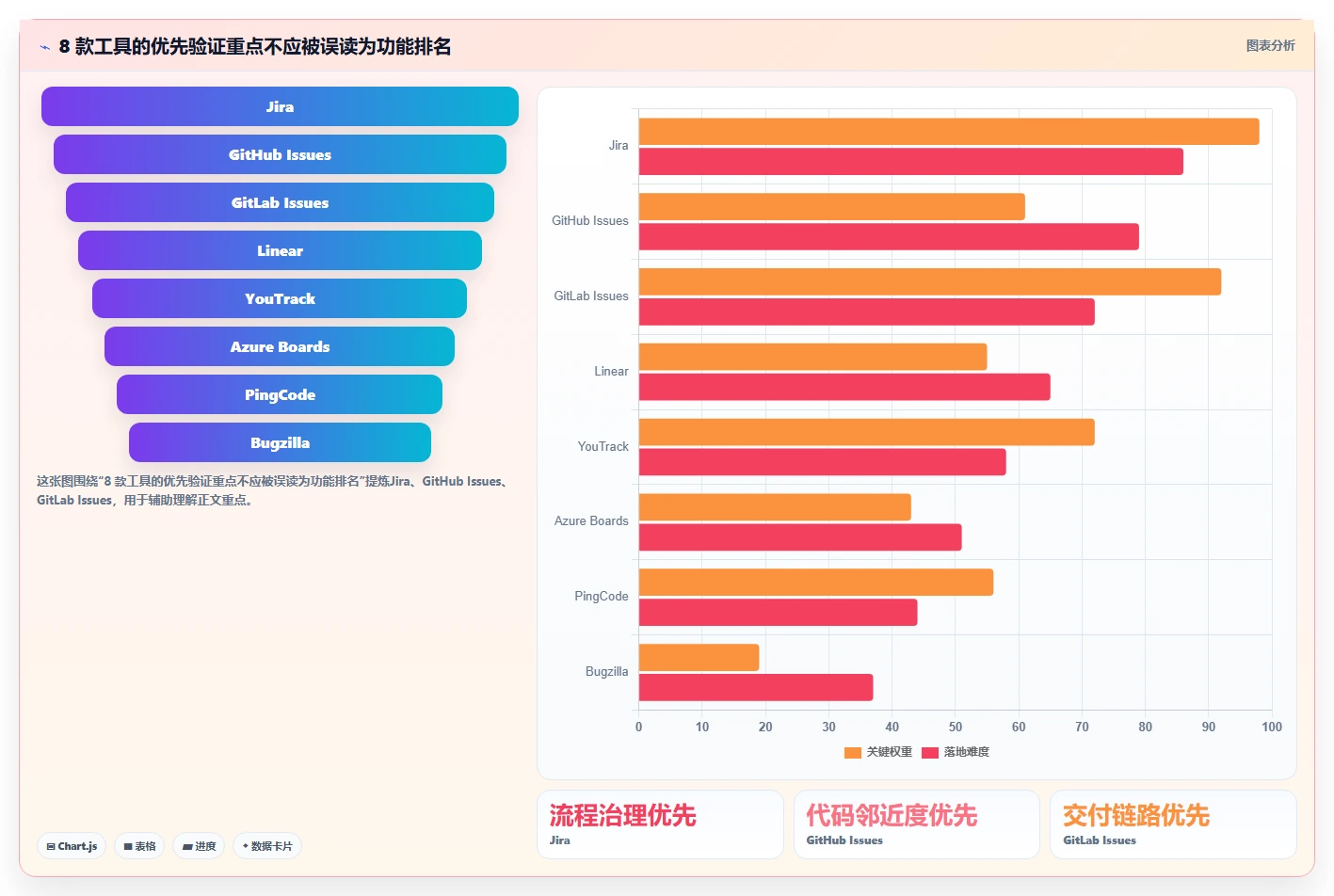This screenshot has height=896, width=1334.
Task: Select the GitHub Issues funnel bar
Action: click(280, 154)
